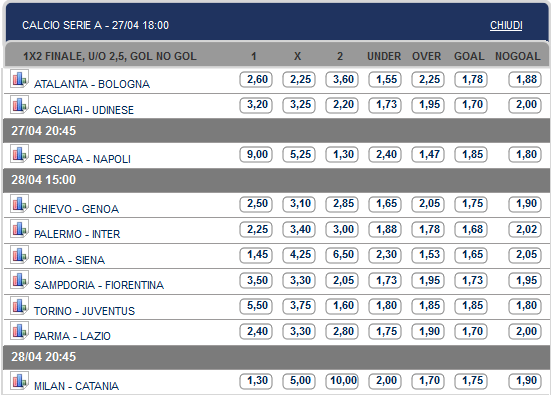Open statistics icon for Atalanta - Bologna
This screenshot has width=551, height=395.
tap(19, 79)
